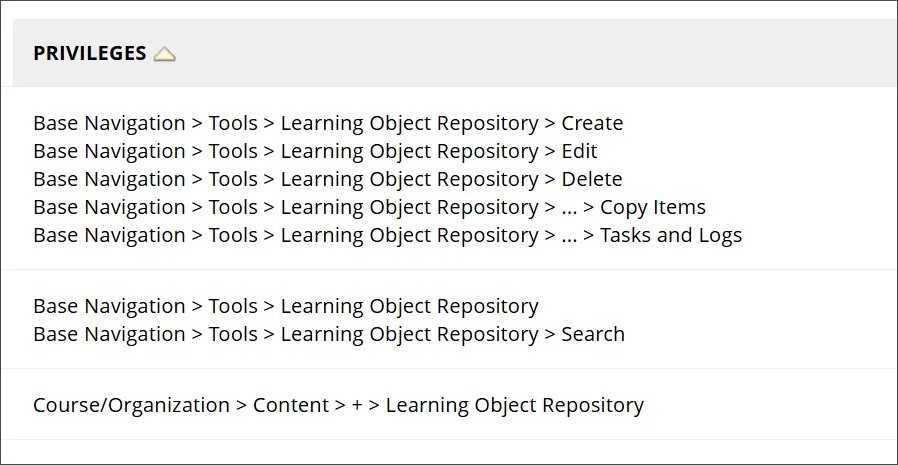
Task: Click Learning Object Repository in the Course/Organization row
Action: (x=514, y=406)
